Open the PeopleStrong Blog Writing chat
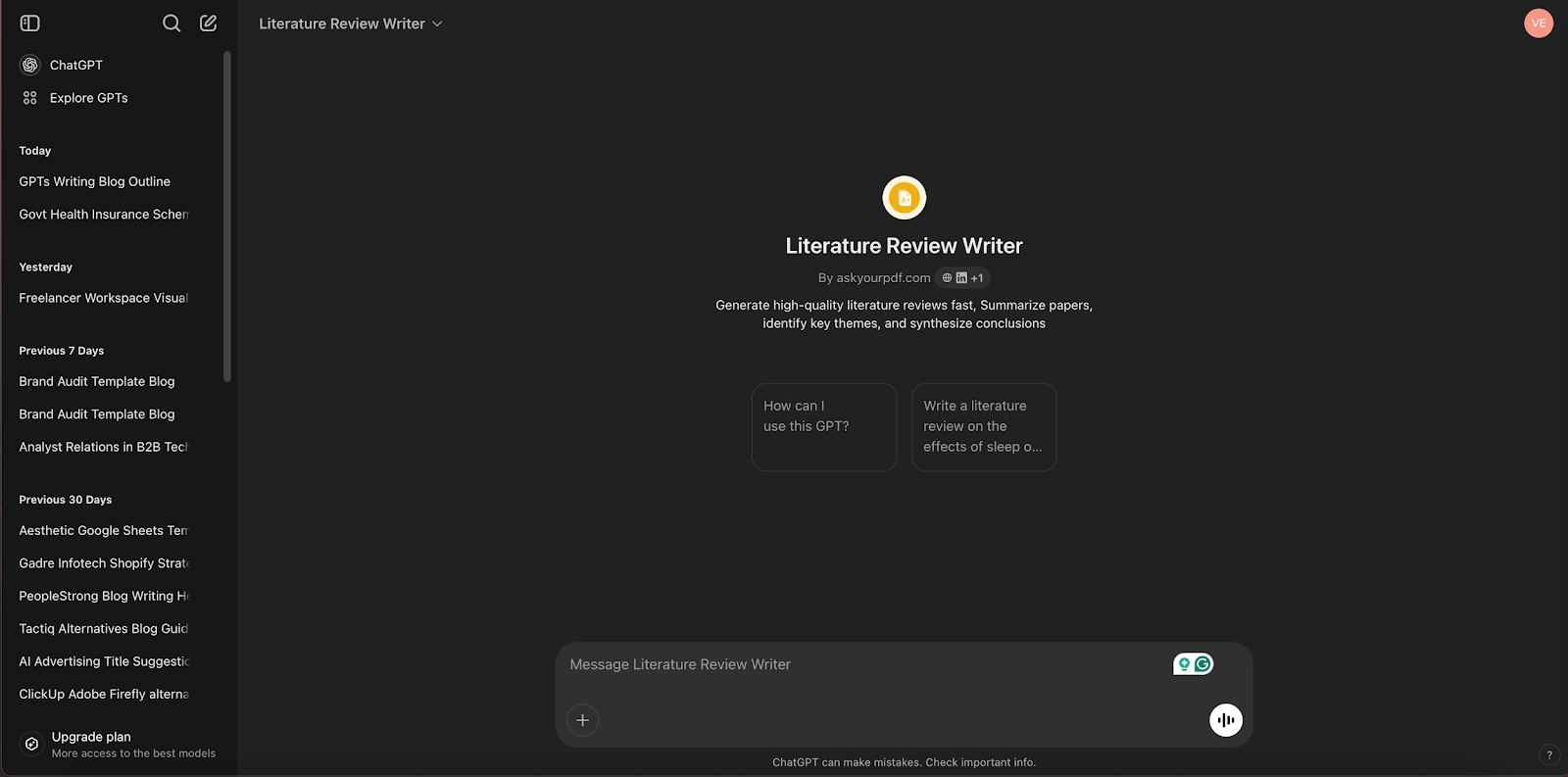The height and width of the screenshot is (777, 1568). pyautogui.click(x=104, y=596)
